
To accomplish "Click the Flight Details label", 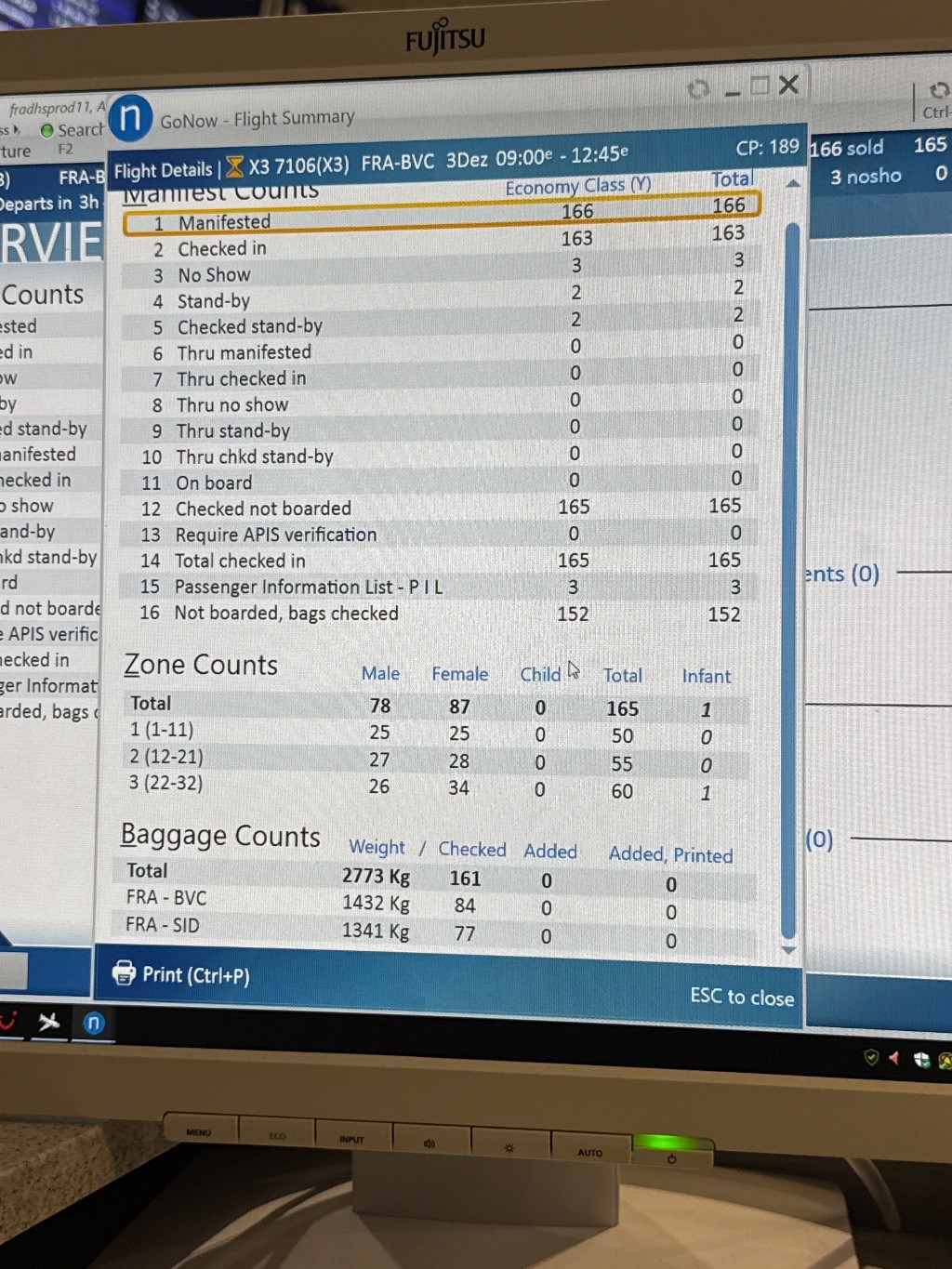I will [163, 170].
